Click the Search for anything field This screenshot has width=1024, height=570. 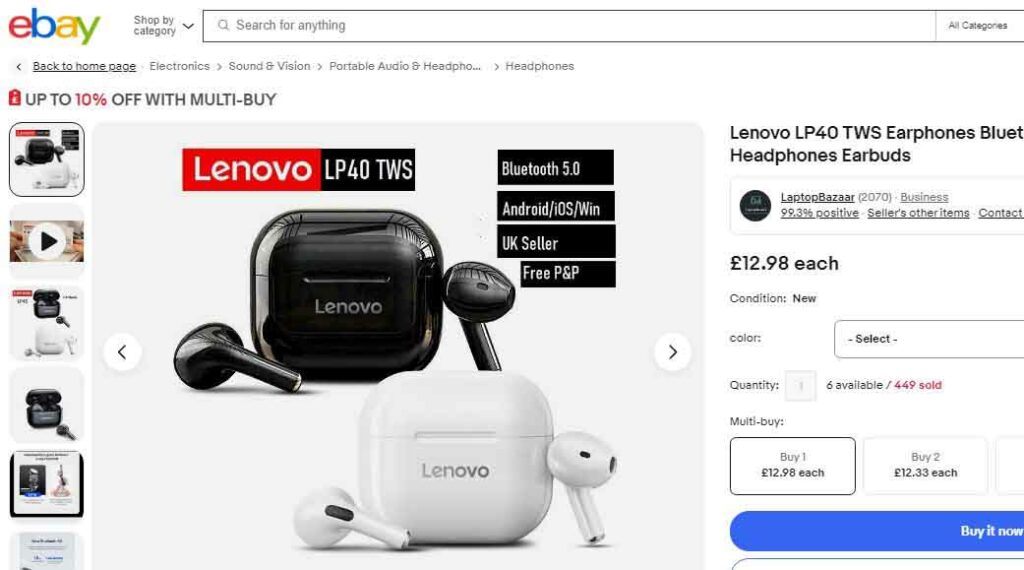(569, 25)
